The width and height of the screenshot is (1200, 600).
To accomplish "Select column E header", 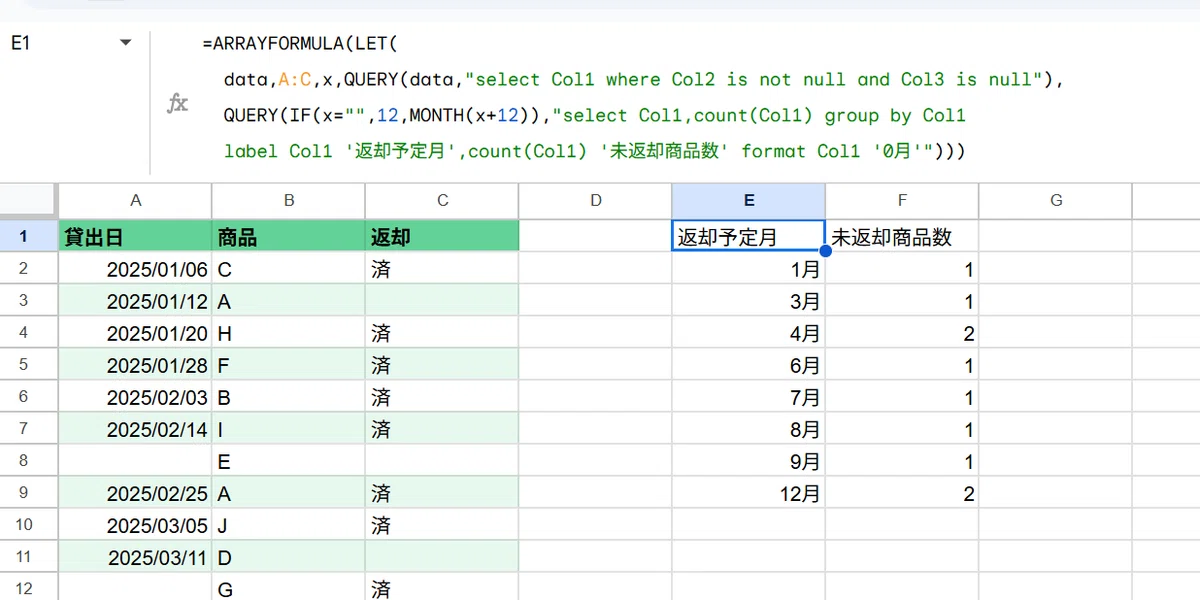I will click(749, 200).
